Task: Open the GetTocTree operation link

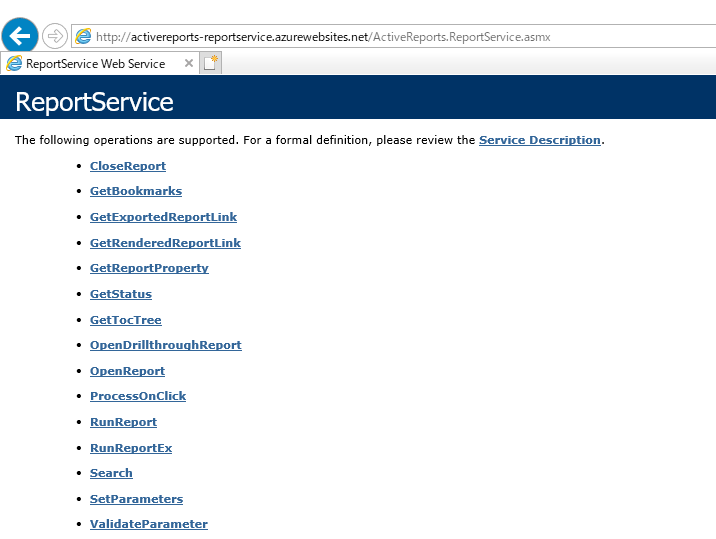Action: tap(126, 320)
